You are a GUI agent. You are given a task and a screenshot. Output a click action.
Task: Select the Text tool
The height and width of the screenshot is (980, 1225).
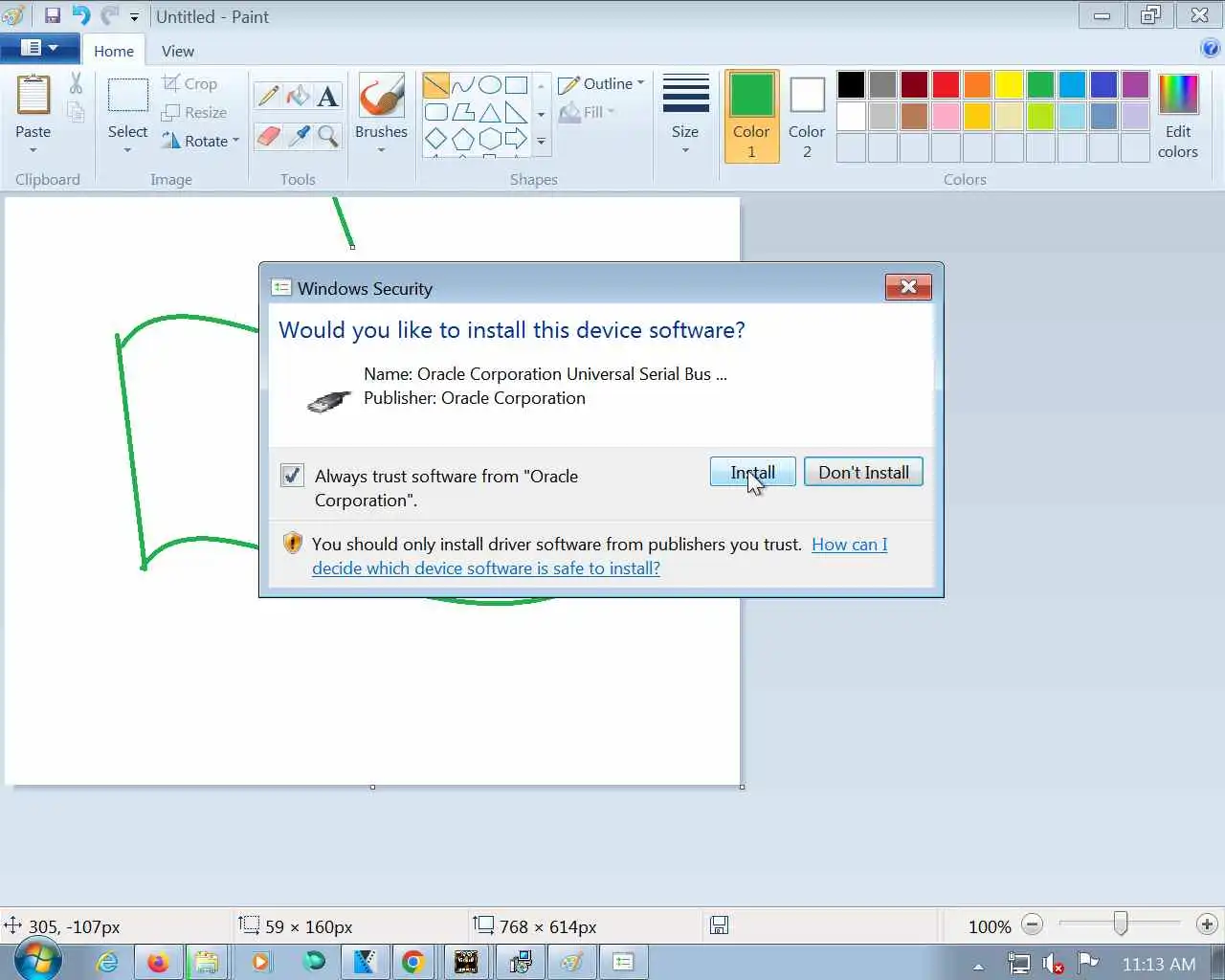(327, 96)
